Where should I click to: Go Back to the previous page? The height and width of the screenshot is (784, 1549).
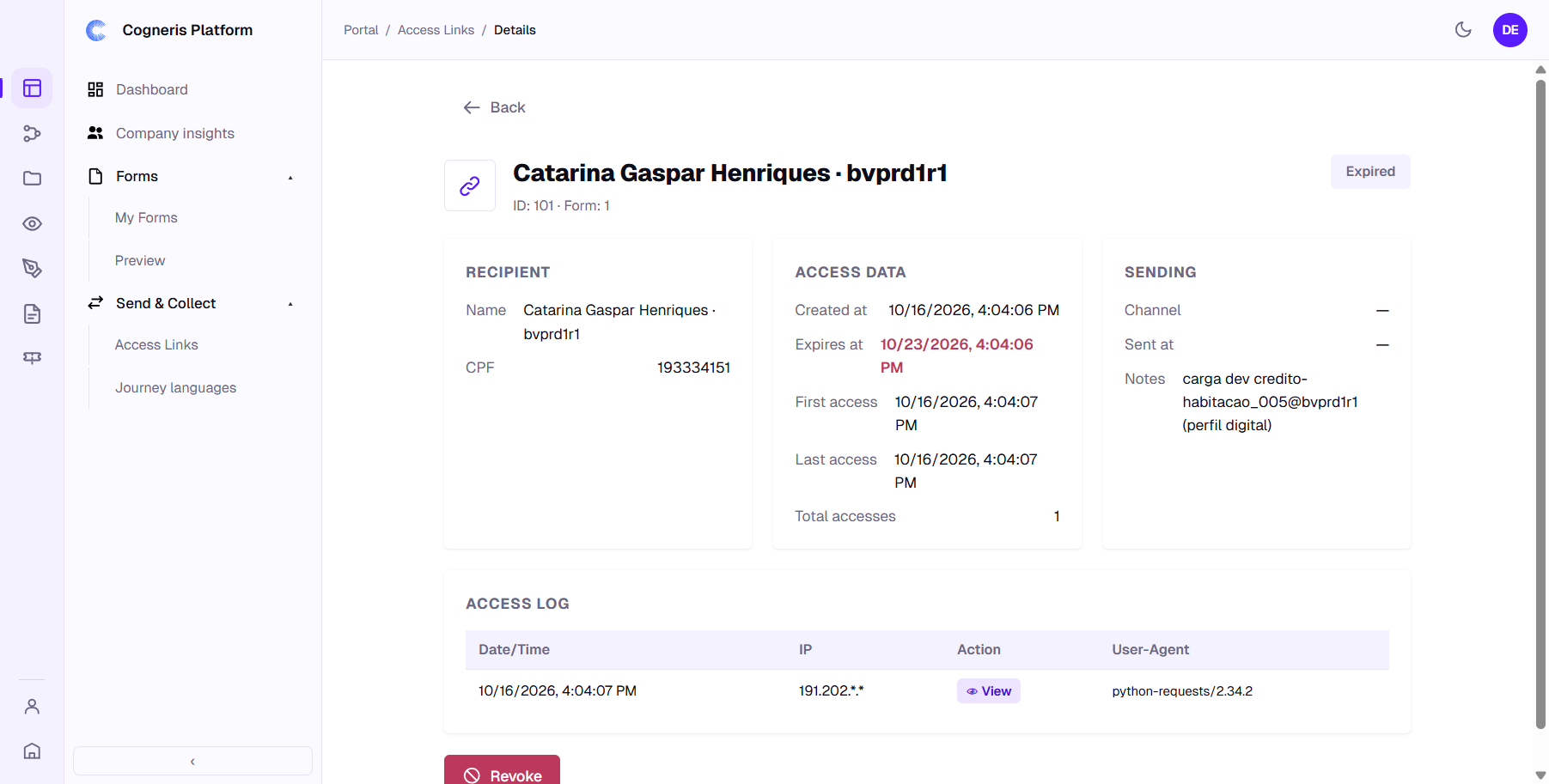494,107
